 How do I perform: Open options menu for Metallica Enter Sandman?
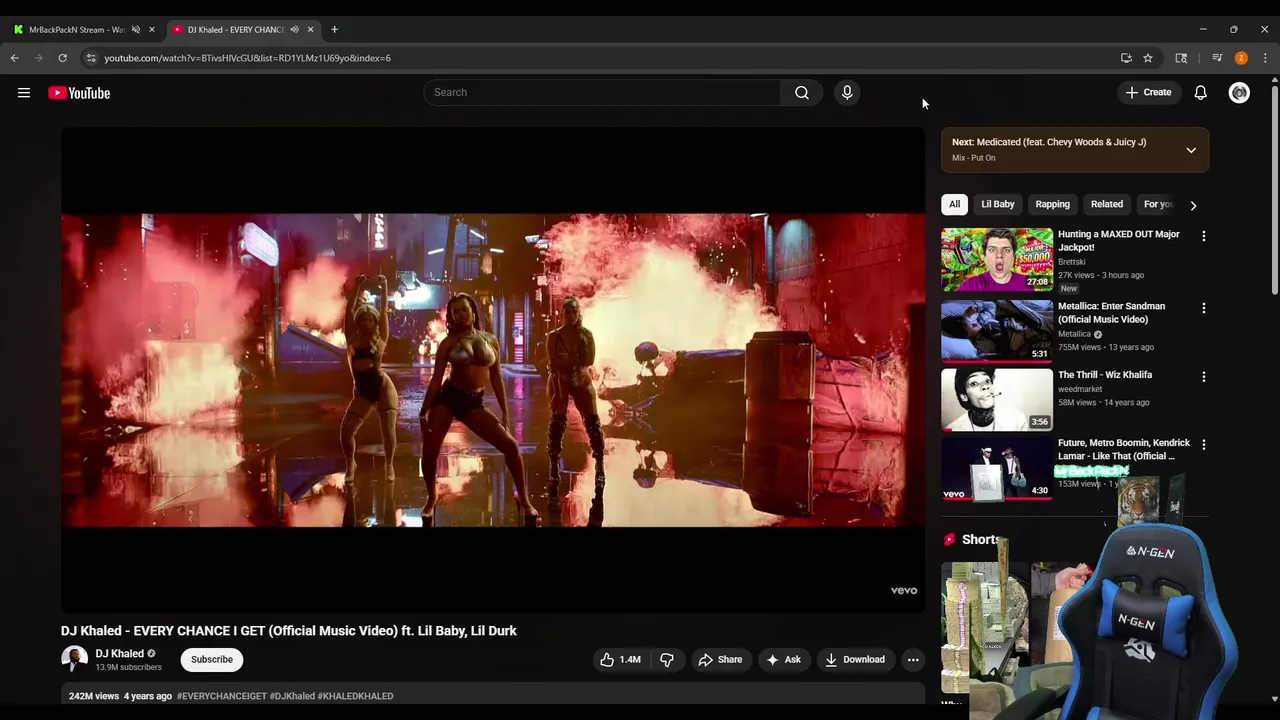click(x=1203, y=308)
